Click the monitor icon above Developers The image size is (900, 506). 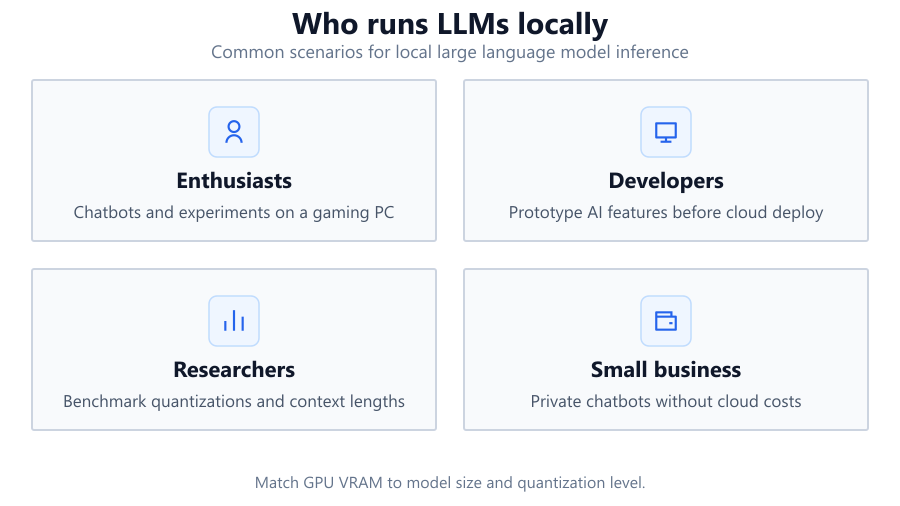666,132
